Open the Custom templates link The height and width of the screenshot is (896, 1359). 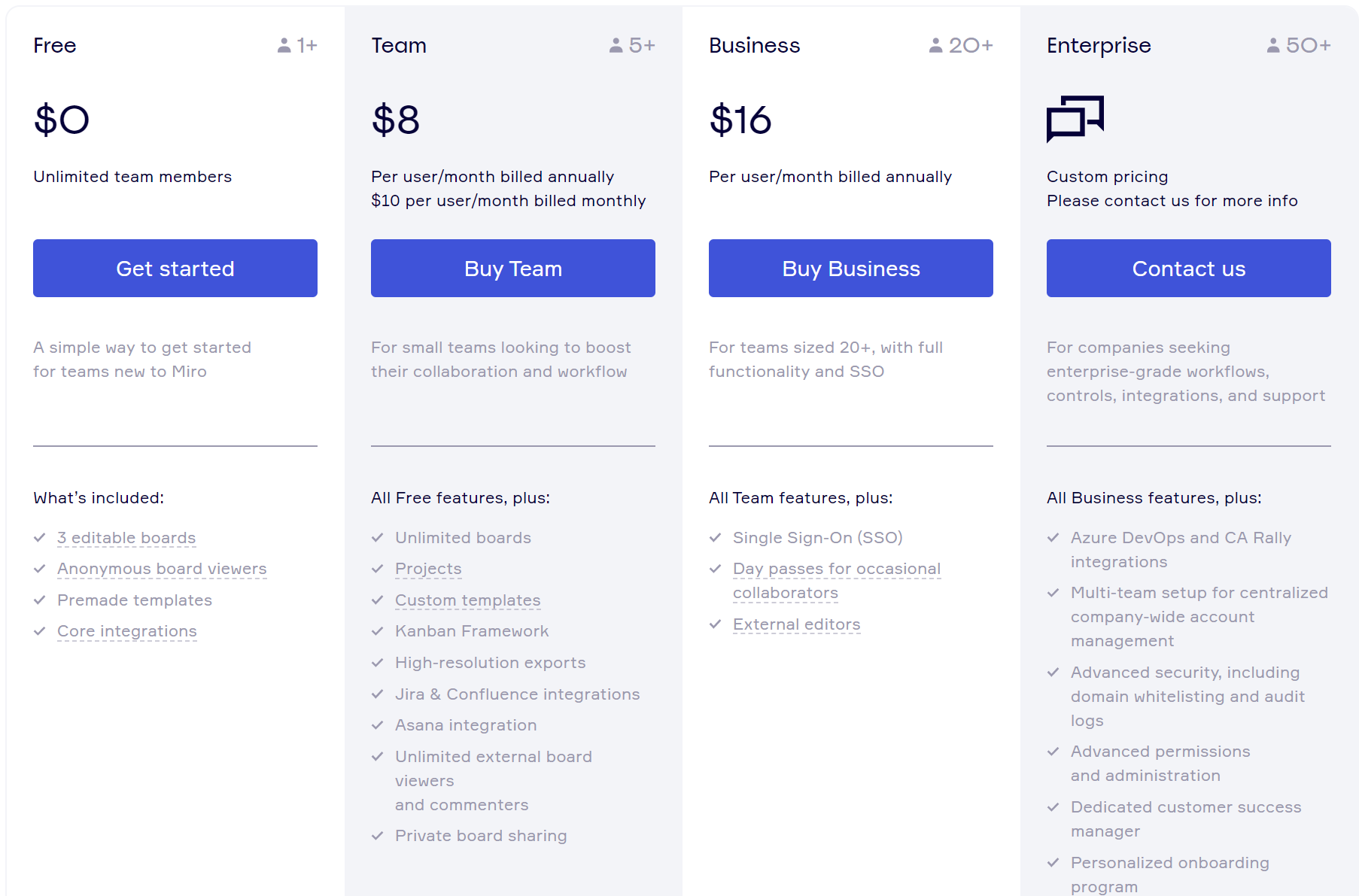coord(468,600)
